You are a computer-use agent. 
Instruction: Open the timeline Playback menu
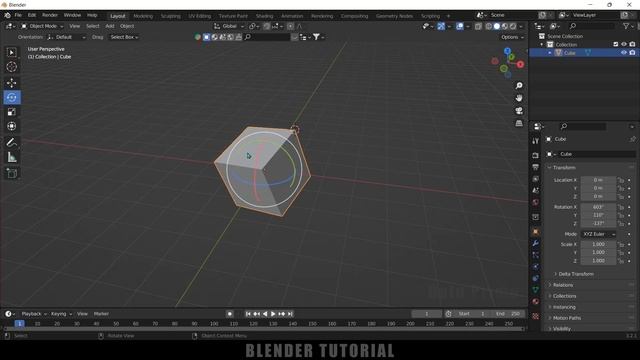[x=34, y=314]
